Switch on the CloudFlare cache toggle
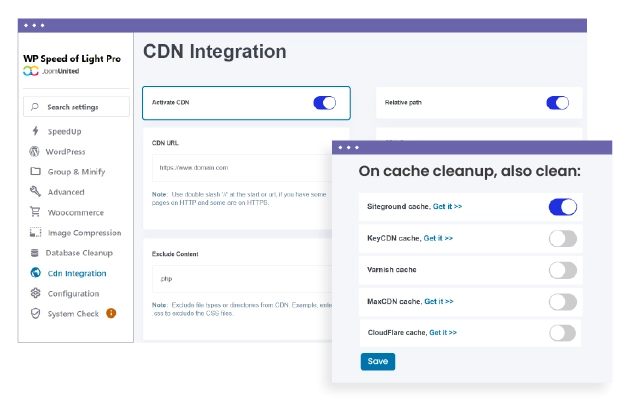Image resolution: width=630 pixels, height=401 pixels. (563, 333)
